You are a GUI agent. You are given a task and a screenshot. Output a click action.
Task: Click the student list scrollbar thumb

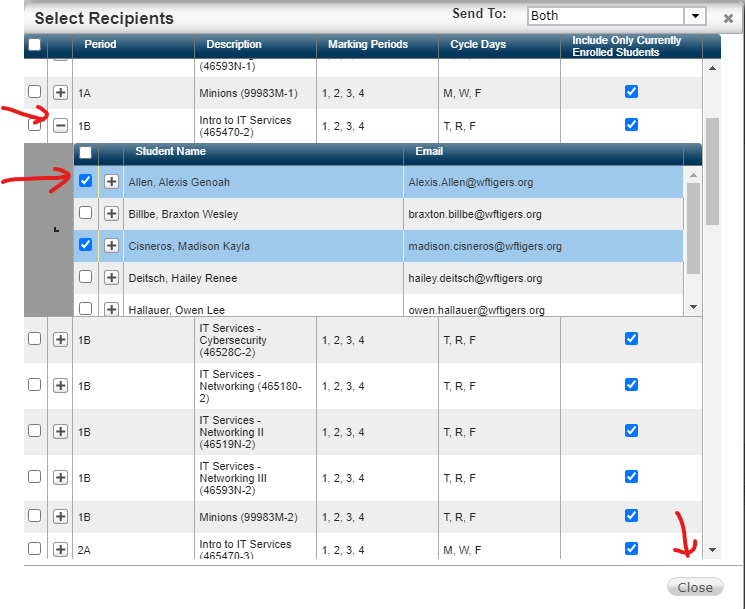693,228
